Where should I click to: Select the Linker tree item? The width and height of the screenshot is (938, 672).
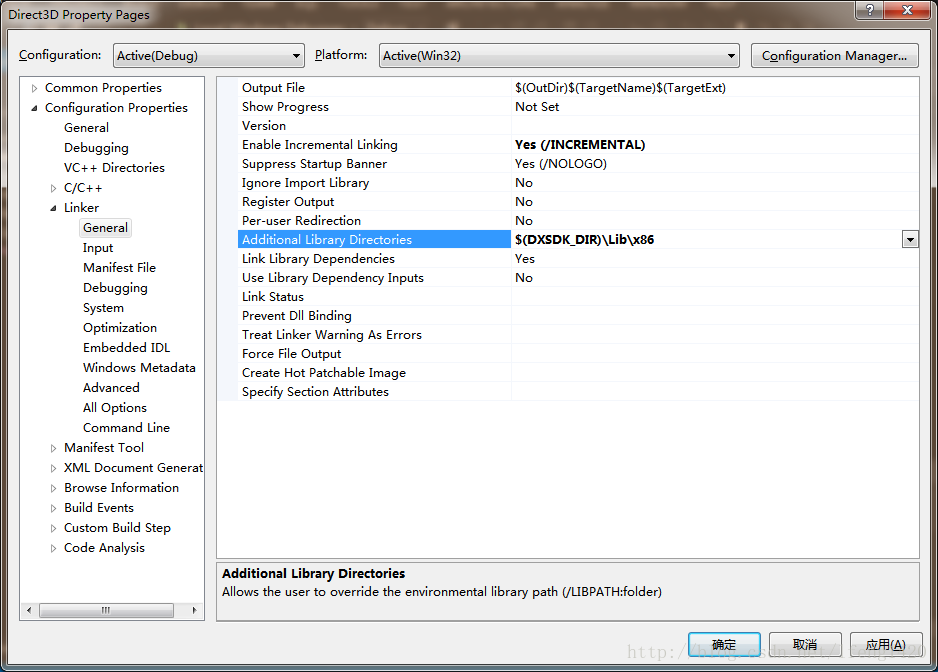(81, 208)
